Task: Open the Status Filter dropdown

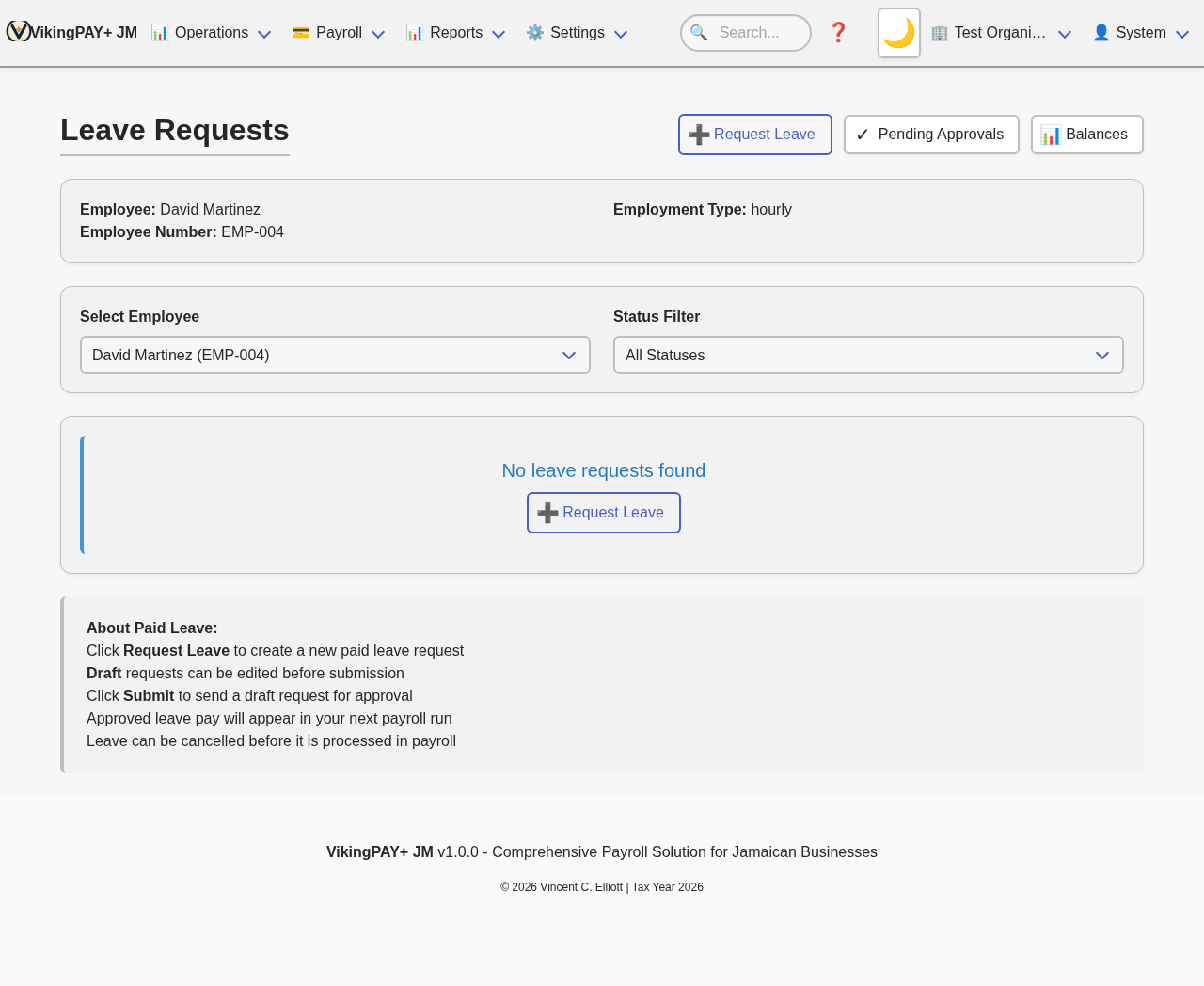Action: 868,355
